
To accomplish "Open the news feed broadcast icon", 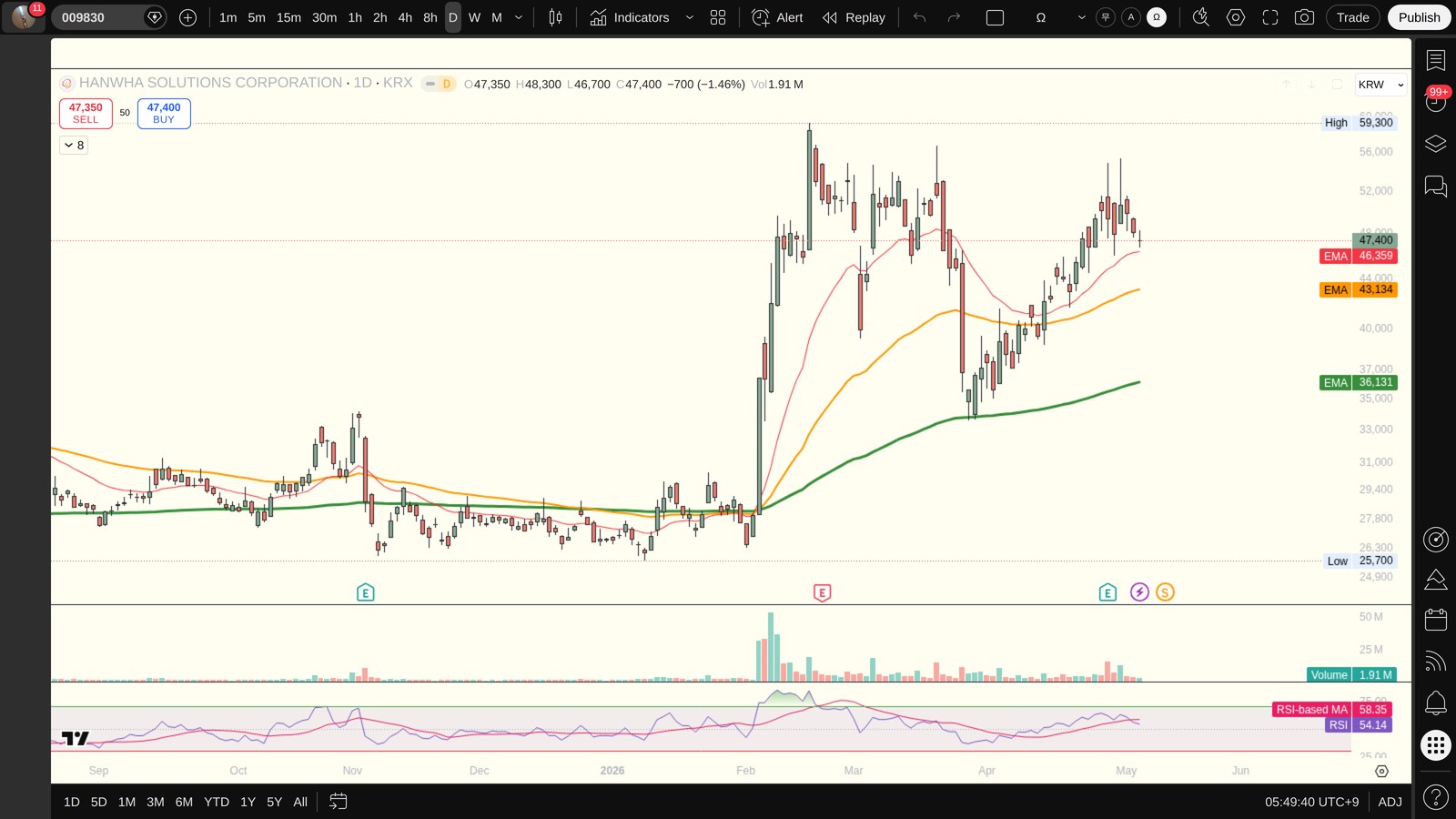I will coord(1436,662).
